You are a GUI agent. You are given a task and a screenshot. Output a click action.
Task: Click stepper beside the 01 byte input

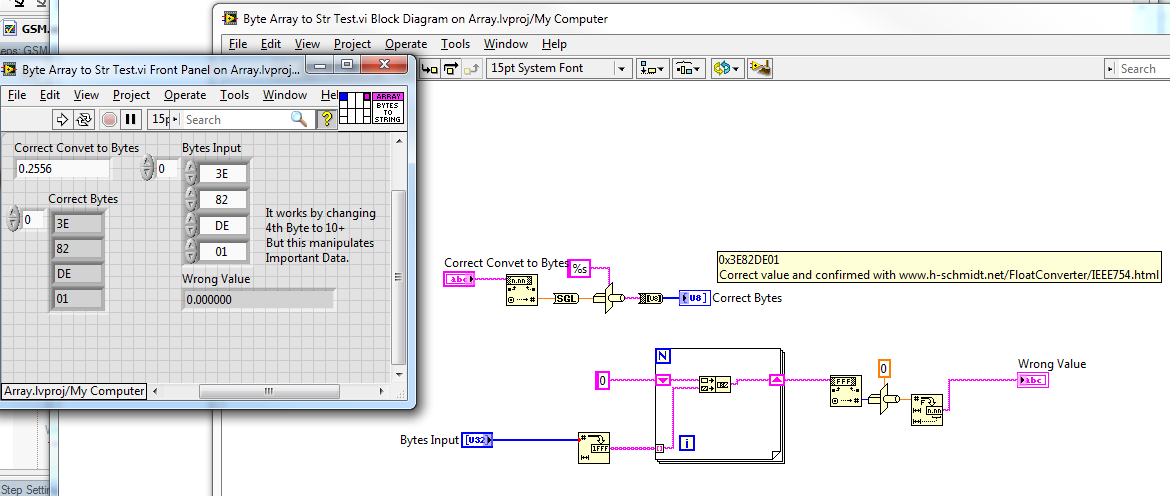pyautogui.click(x=190, y=251)
